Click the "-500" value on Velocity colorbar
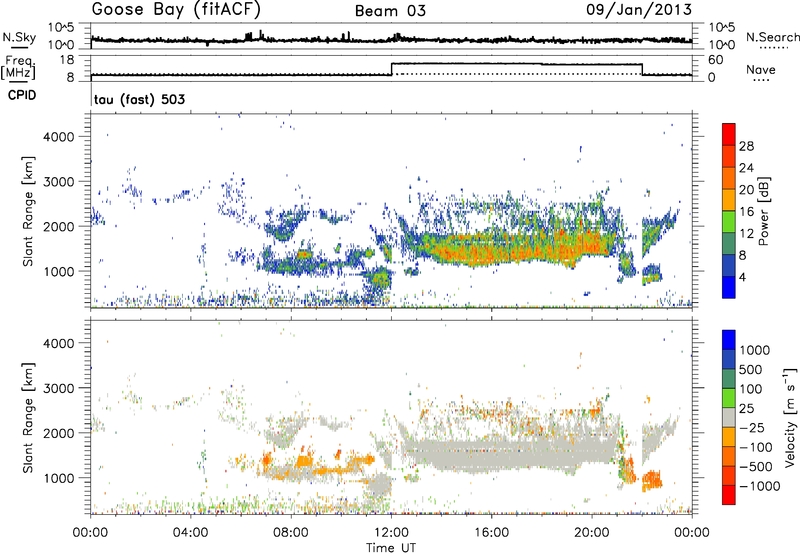Image resolution: width=800 pixels, height=554 pixels. [756, 467]
